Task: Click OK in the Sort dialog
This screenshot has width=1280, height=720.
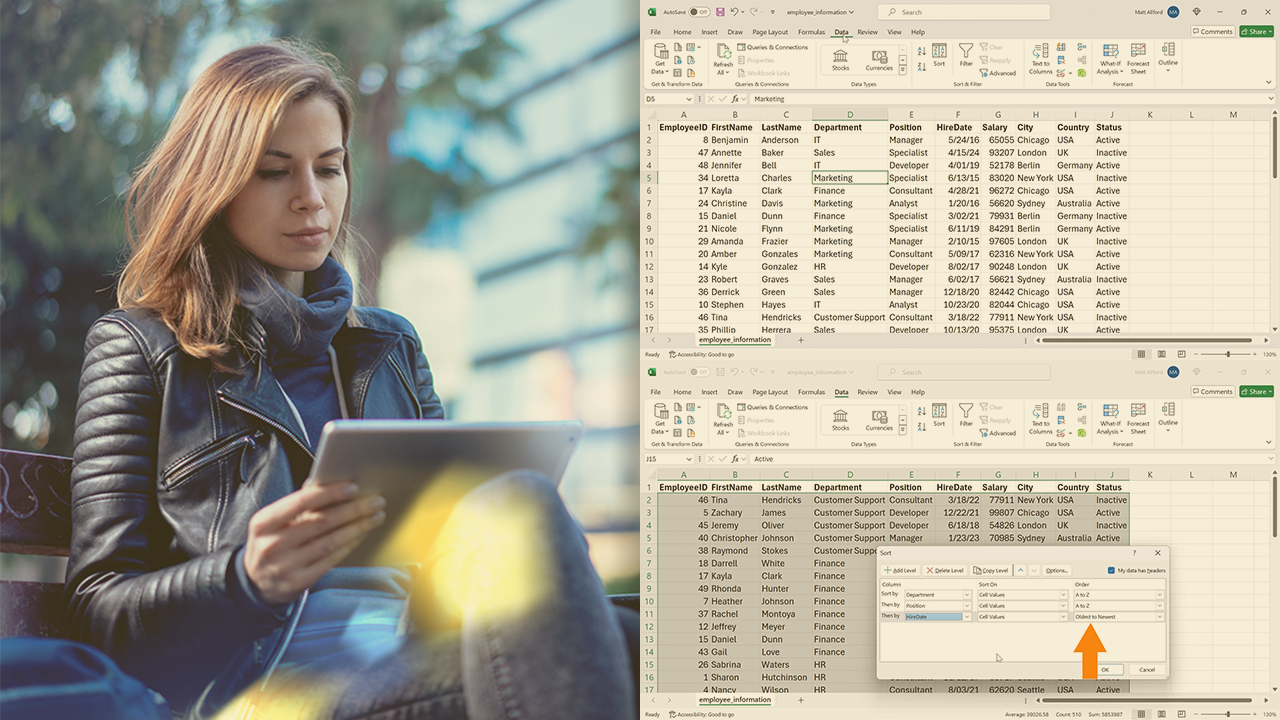Action: click(x=1104, y=669)
